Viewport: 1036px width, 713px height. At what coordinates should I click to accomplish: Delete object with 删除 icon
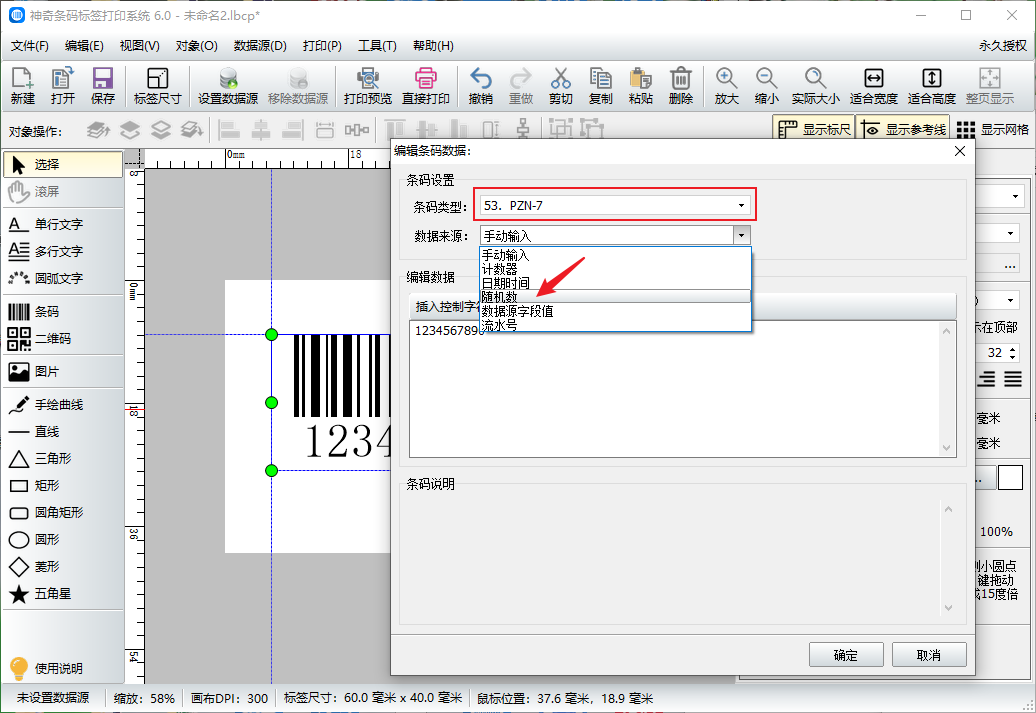[681, 86]
